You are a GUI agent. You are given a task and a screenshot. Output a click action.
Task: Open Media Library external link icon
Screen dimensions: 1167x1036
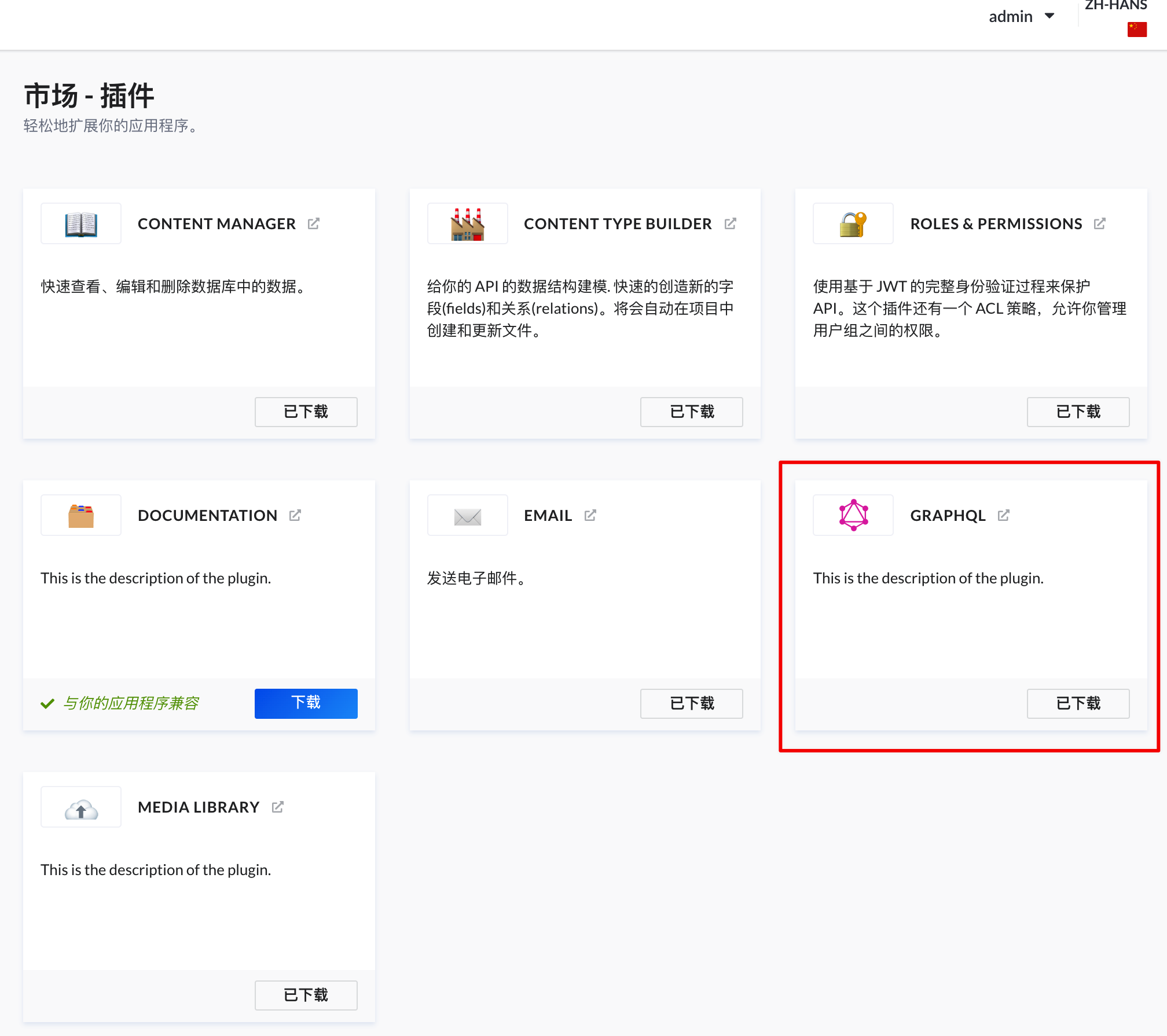pos(278,807)
